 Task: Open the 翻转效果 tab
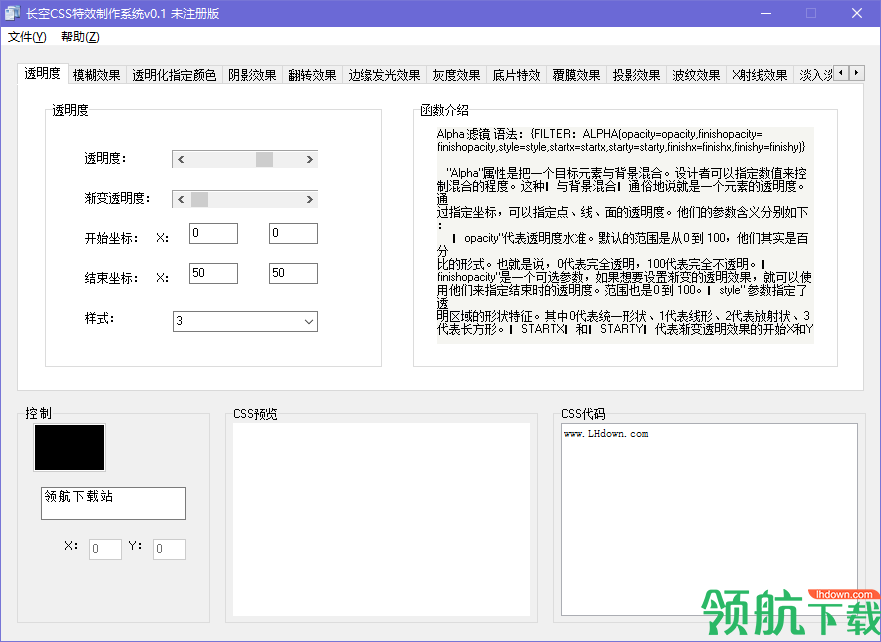(x=312, y=75)
